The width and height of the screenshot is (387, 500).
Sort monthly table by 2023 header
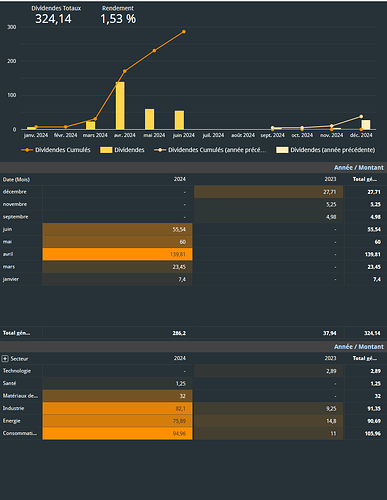click(x=330, y=179)
